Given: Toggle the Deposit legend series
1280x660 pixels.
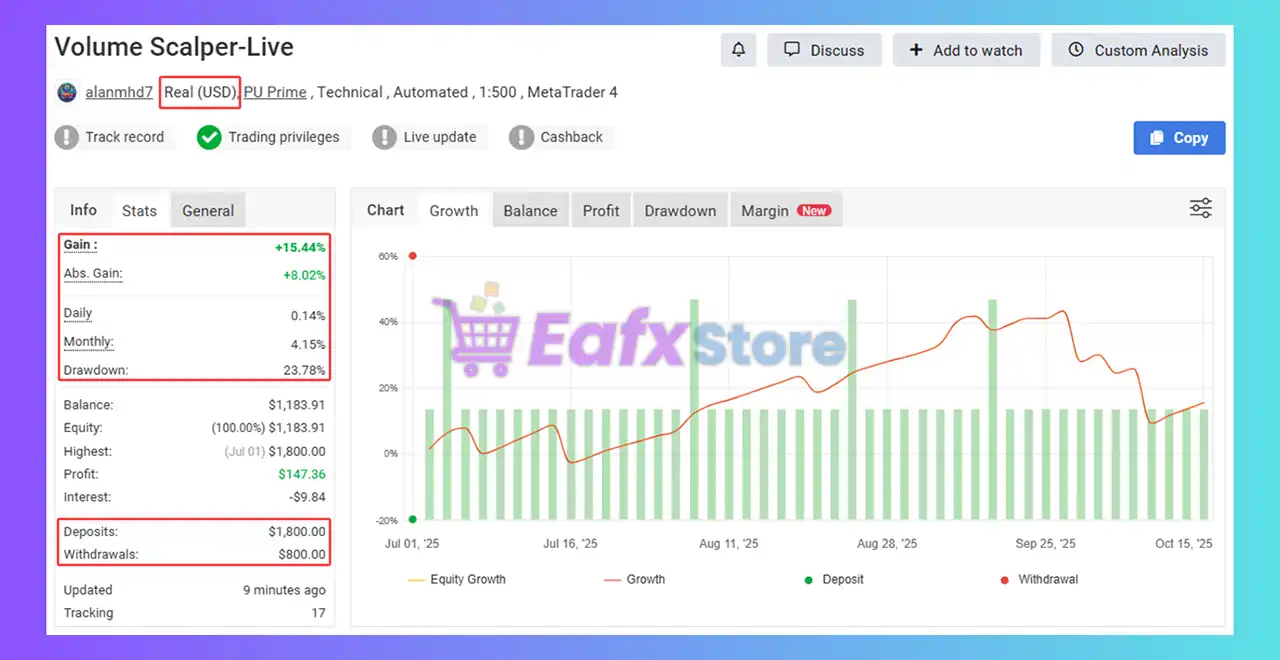Looking at the screenshot, I should pyautogui.click(x=834, y=579).
